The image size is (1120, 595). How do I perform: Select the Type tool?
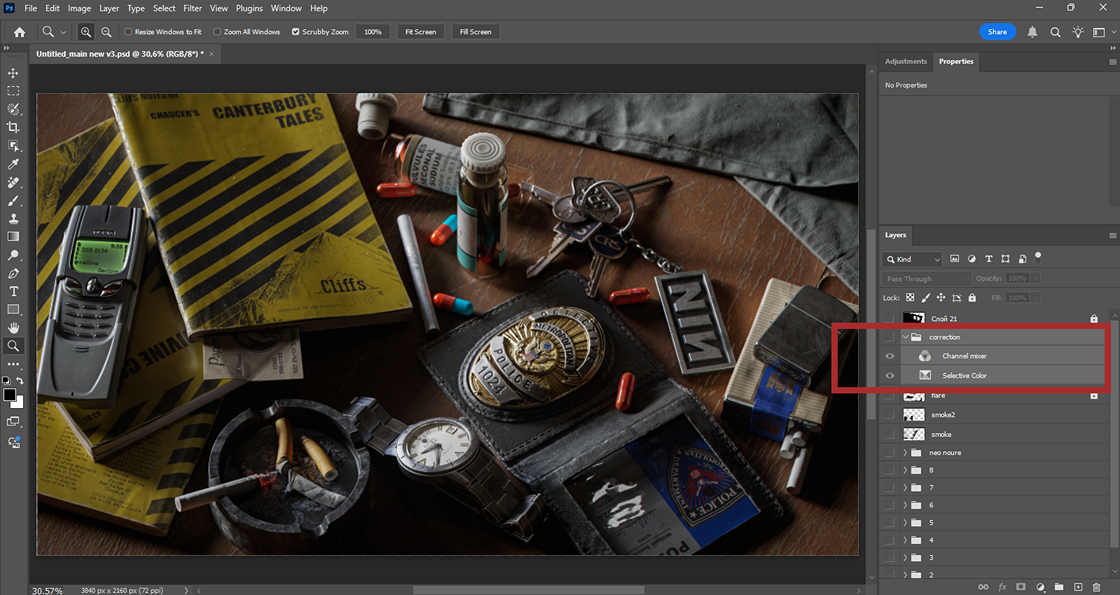[x=13, y=290]
